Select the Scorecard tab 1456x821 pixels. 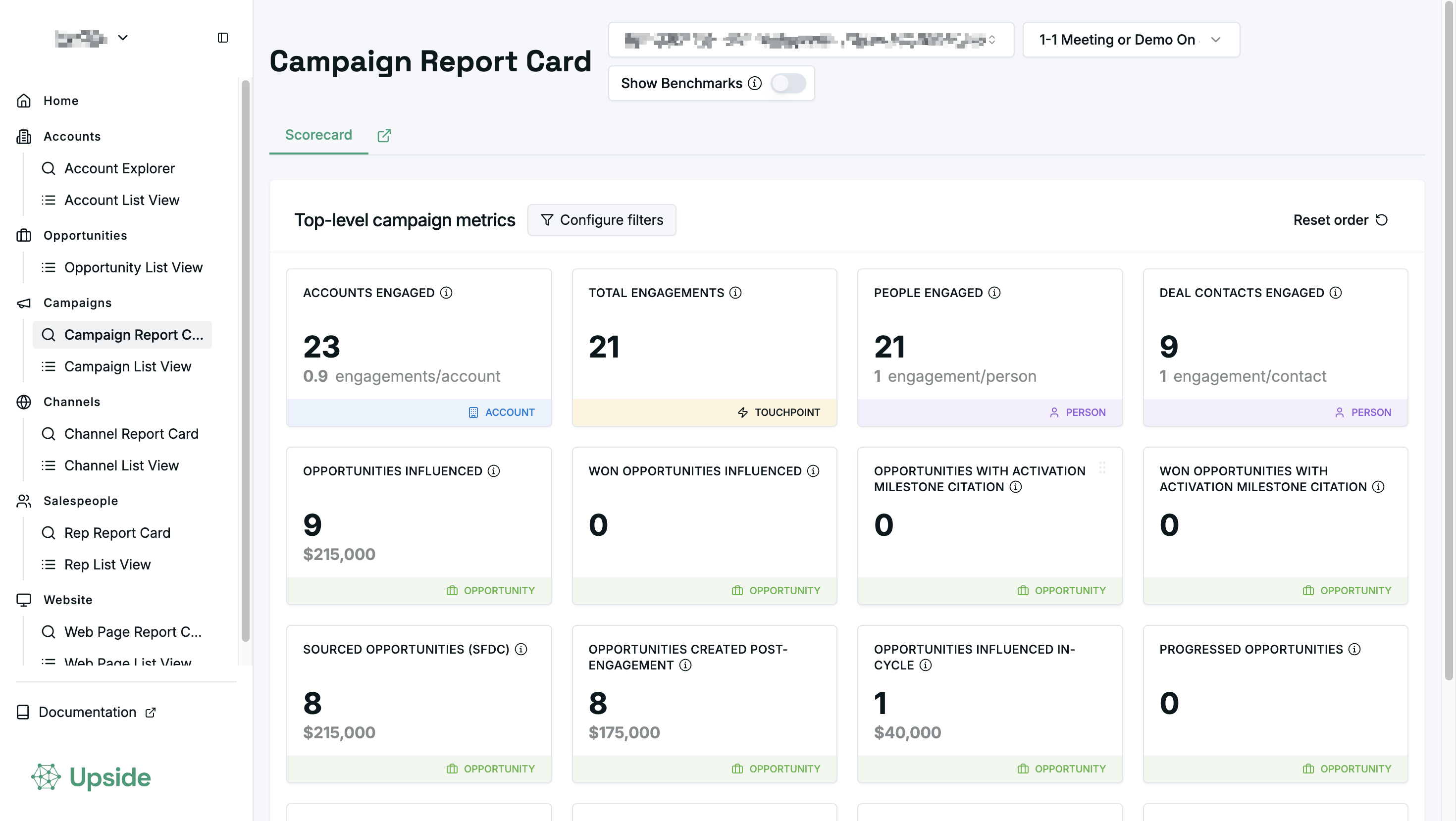(x=318, y=135)
